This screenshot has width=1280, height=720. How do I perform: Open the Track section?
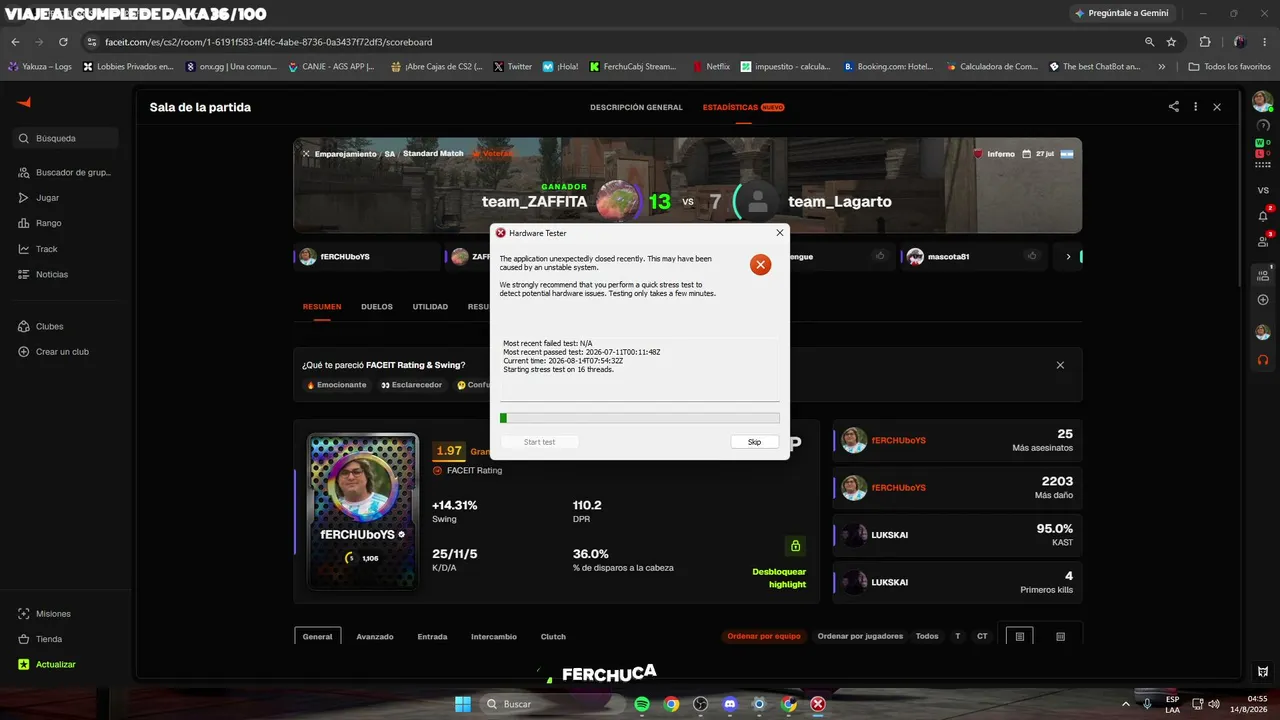click(x=38, y=249)
